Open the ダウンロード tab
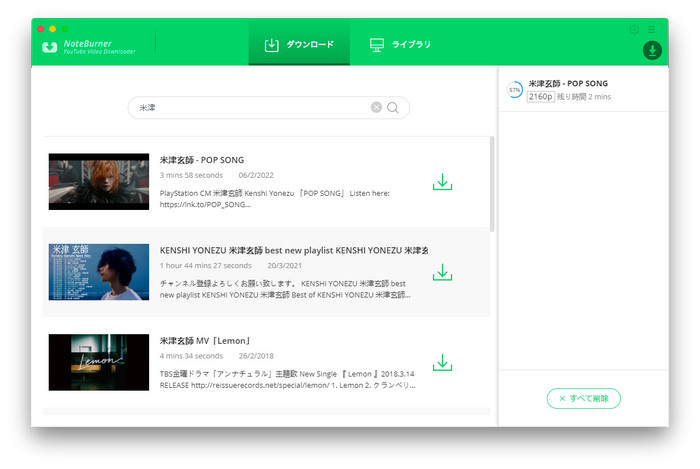Image resolution: width=700 pixels, height=469 pixels. [x=299, y=44]
